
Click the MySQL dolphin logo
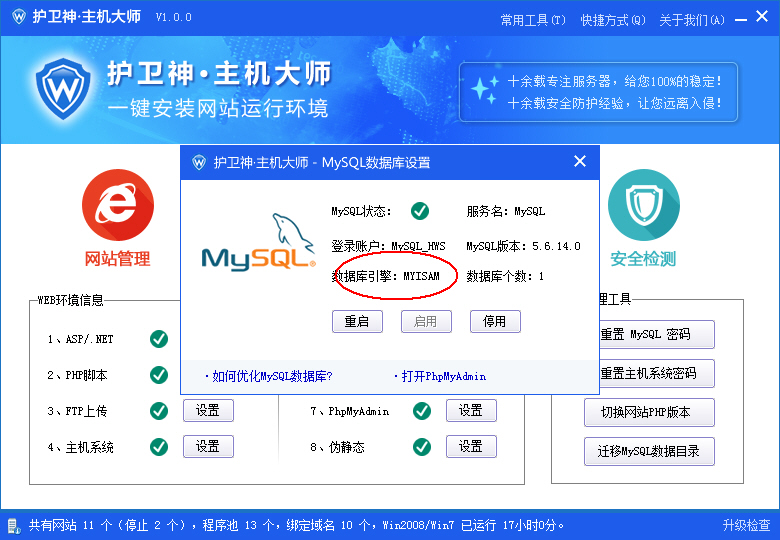pyautogui.click(x=258, y=244)
